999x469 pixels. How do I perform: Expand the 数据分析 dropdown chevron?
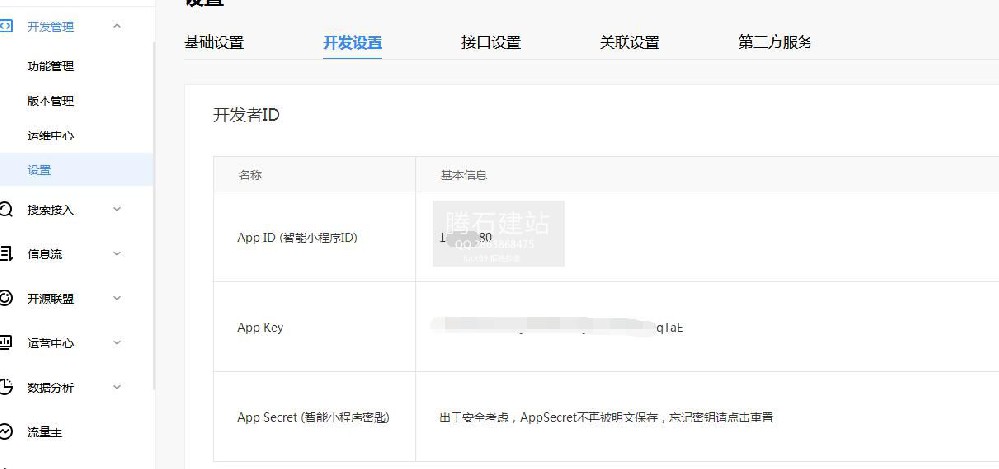[117, 387]
